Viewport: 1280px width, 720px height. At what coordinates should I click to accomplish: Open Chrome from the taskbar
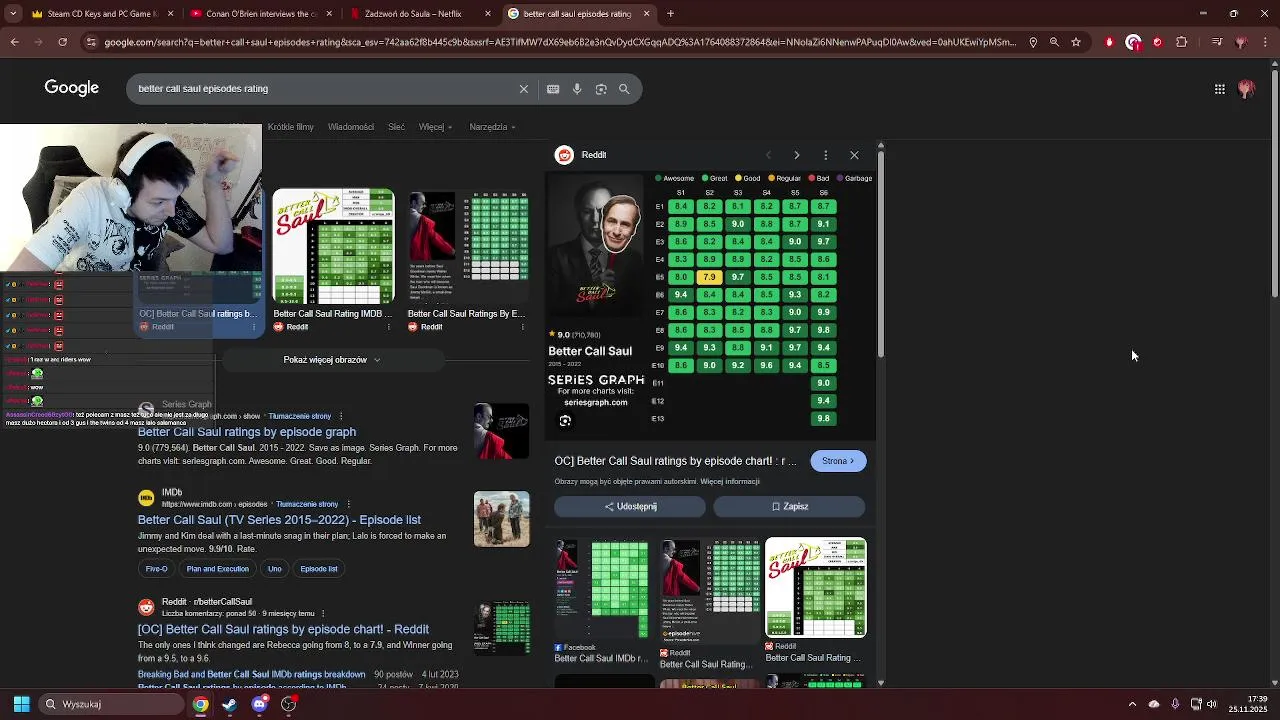coord(201,704)
